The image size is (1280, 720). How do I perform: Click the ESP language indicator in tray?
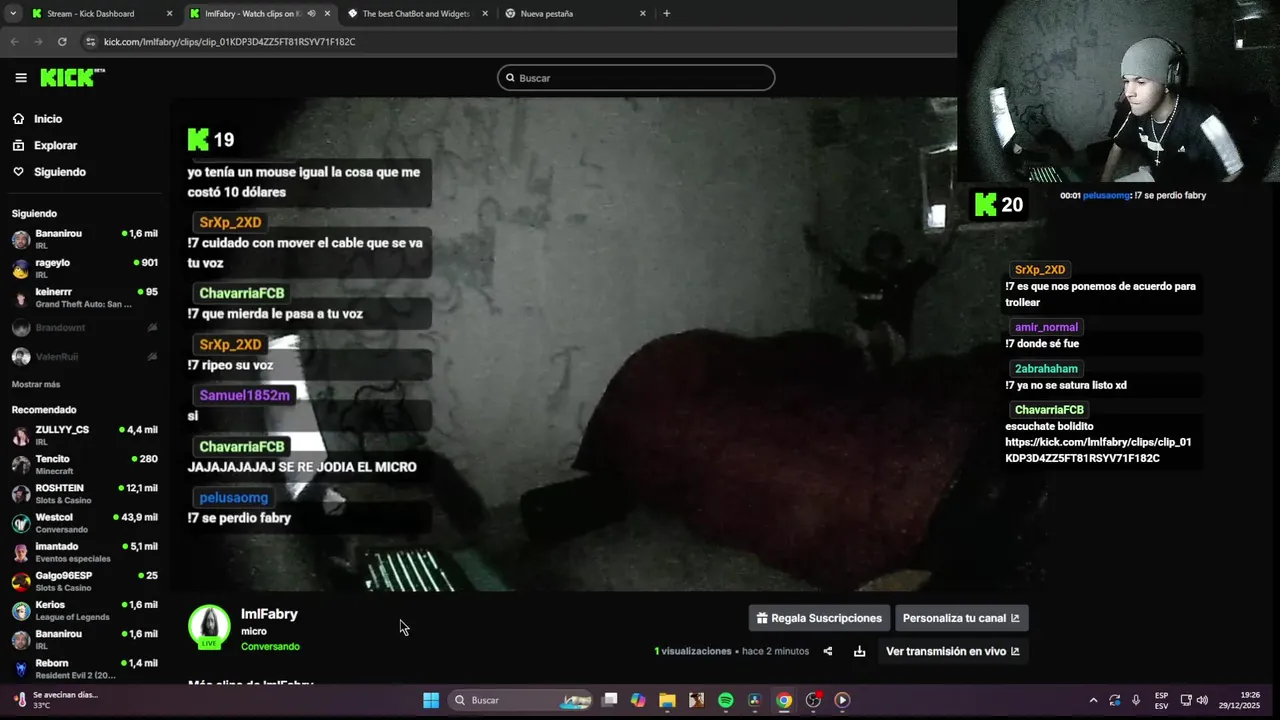click(x=1161, y=700)
